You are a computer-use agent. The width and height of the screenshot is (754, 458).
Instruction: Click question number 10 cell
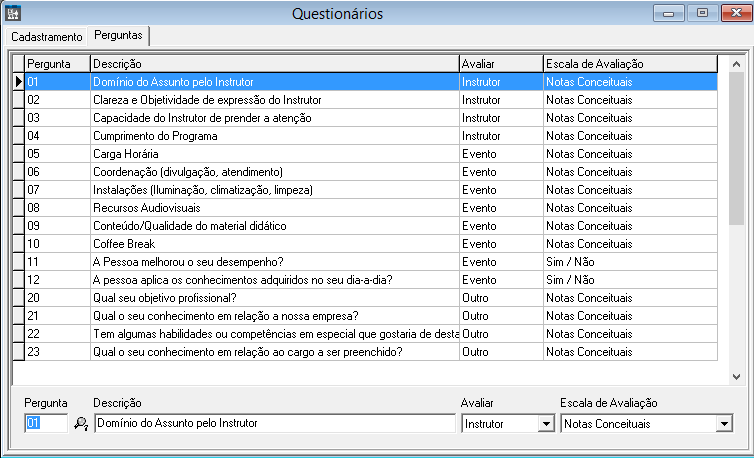(58, 244)
